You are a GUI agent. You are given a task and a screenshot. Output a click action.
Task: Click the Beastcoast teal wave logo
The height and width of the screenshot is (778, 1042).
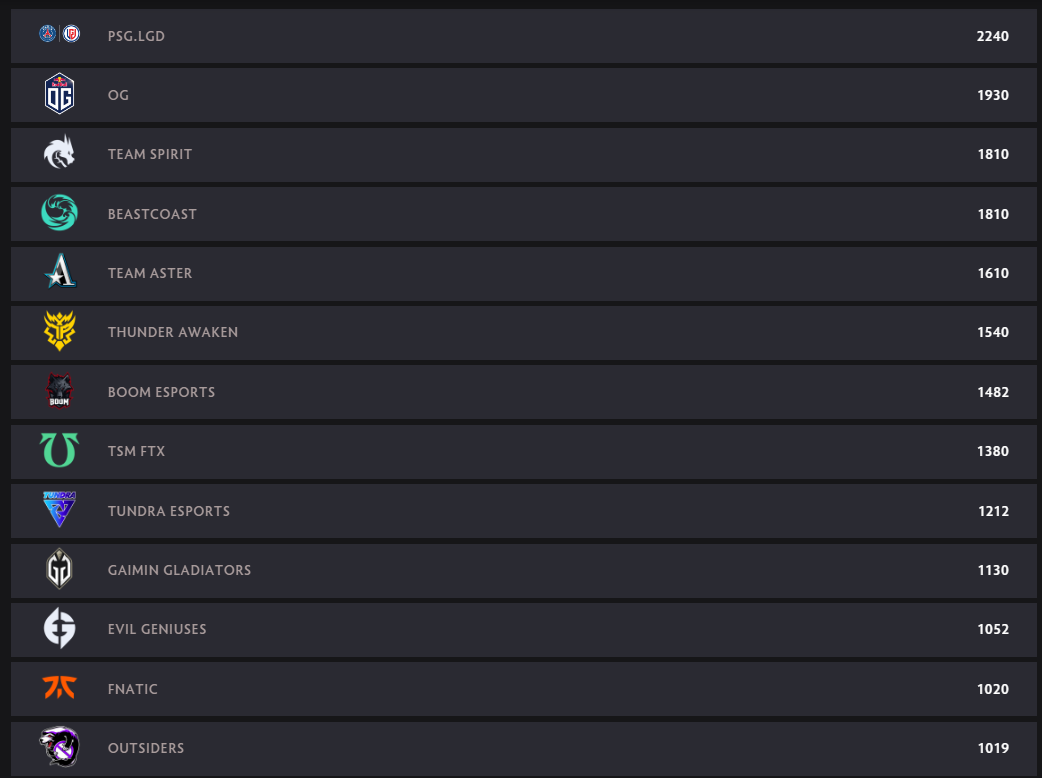pyautogui.click(x=59, y=213)
